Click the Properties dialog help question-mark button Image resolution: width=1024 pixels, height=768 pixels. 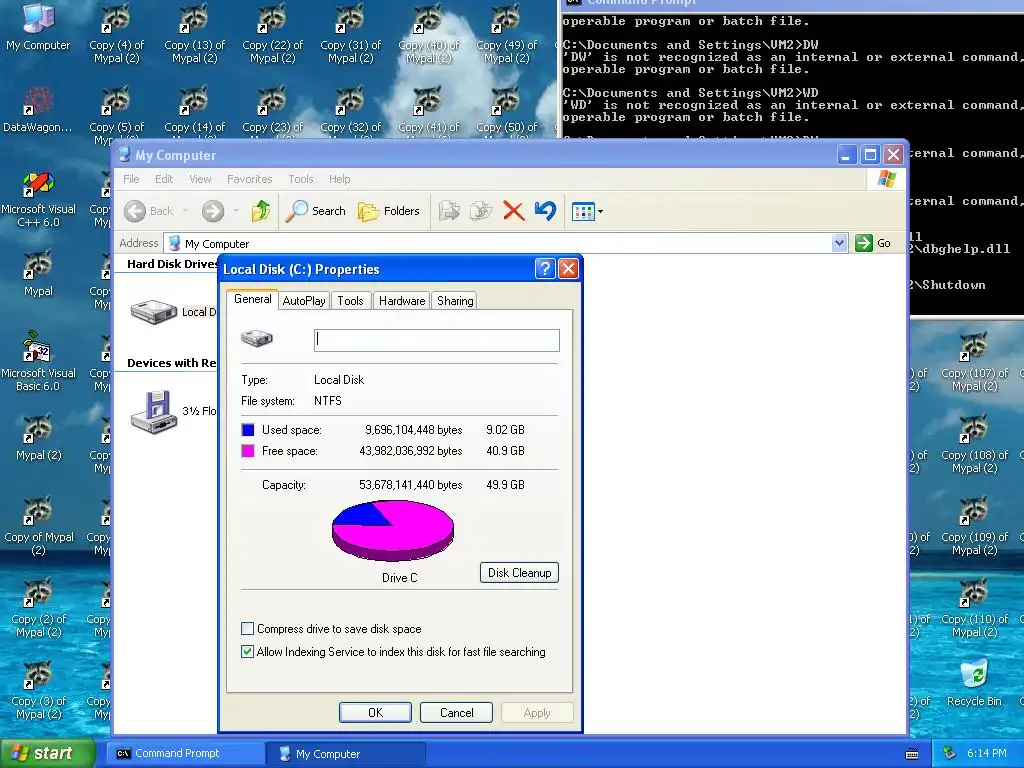click(x=545, y=268)
